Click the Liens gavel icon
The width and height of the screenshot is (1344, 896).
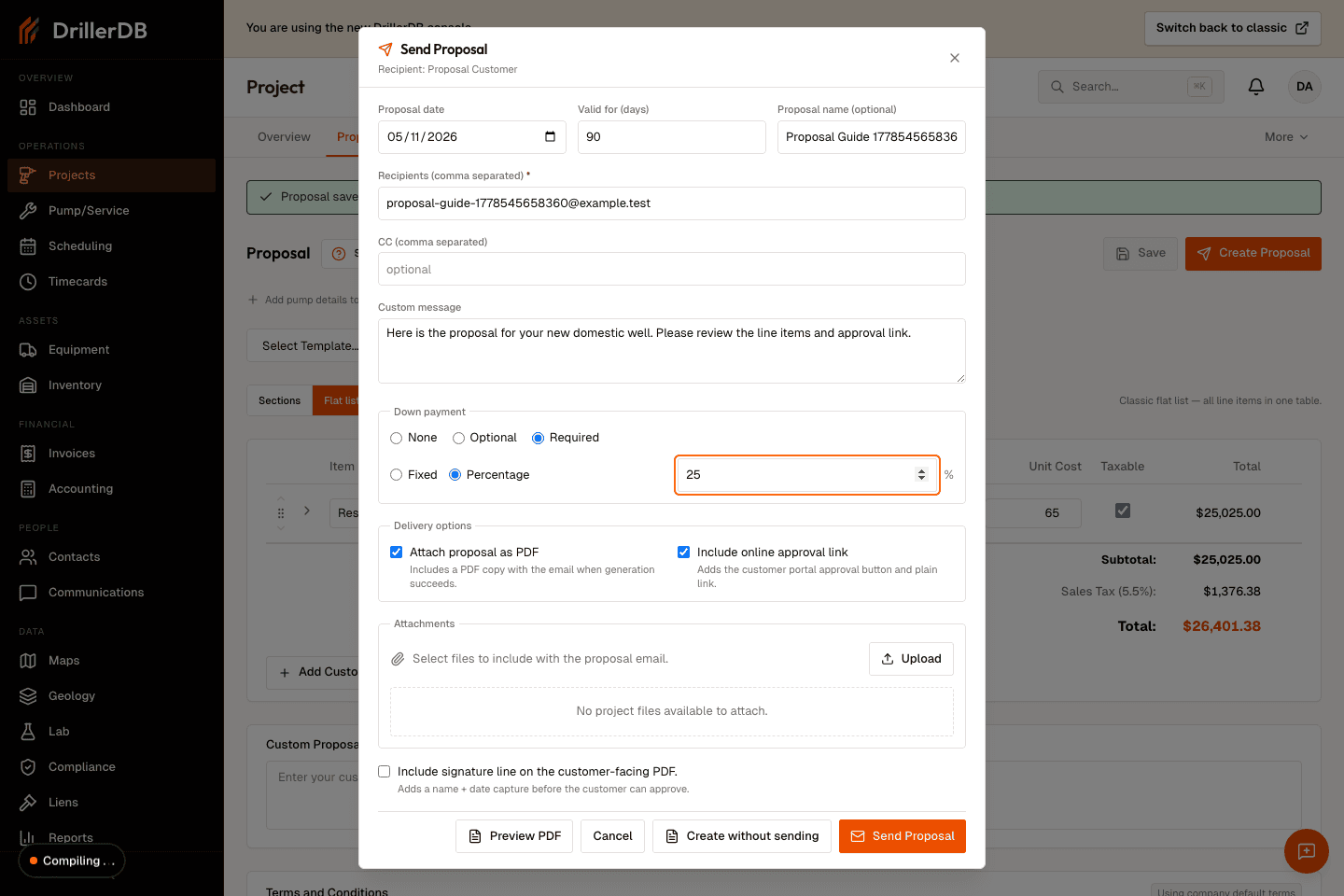tap(28, 803)
